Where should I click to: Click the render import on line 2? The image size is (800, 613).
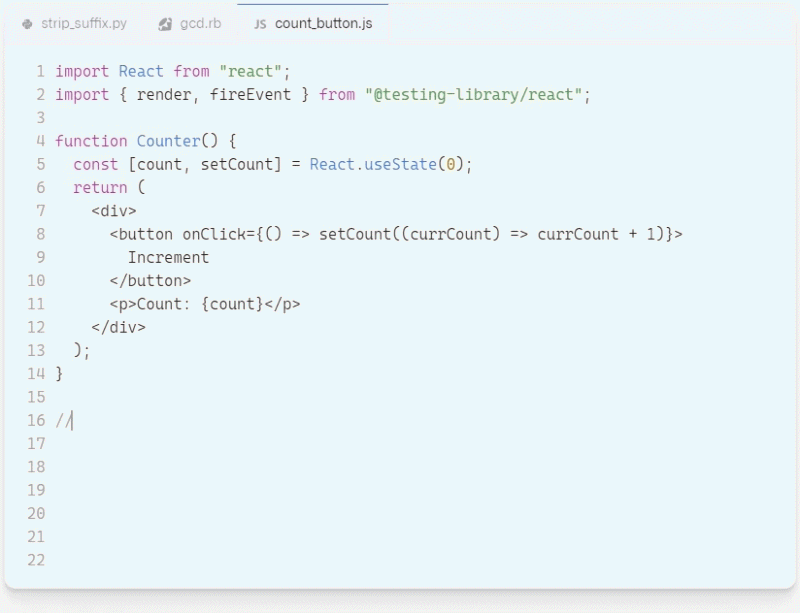pyautogui.click(x=163, y=95)
